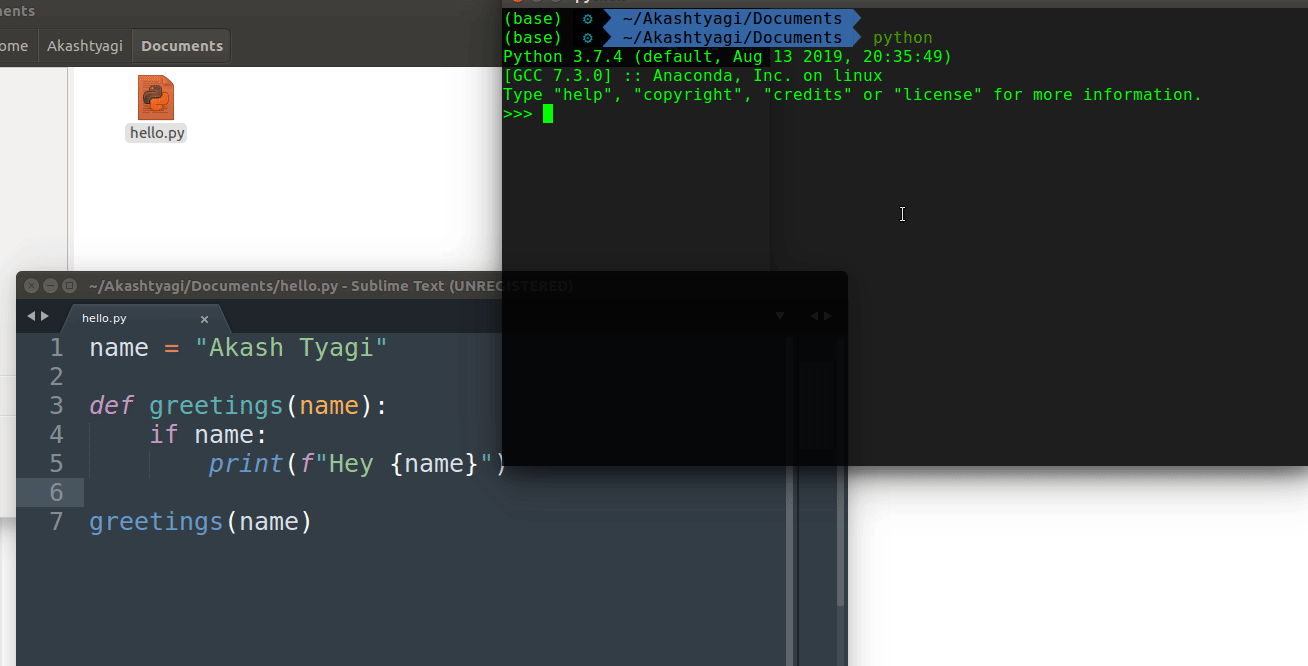
Task: Click the Python logo thumbnail in Documents folder
Action: (x=155, y=97)
